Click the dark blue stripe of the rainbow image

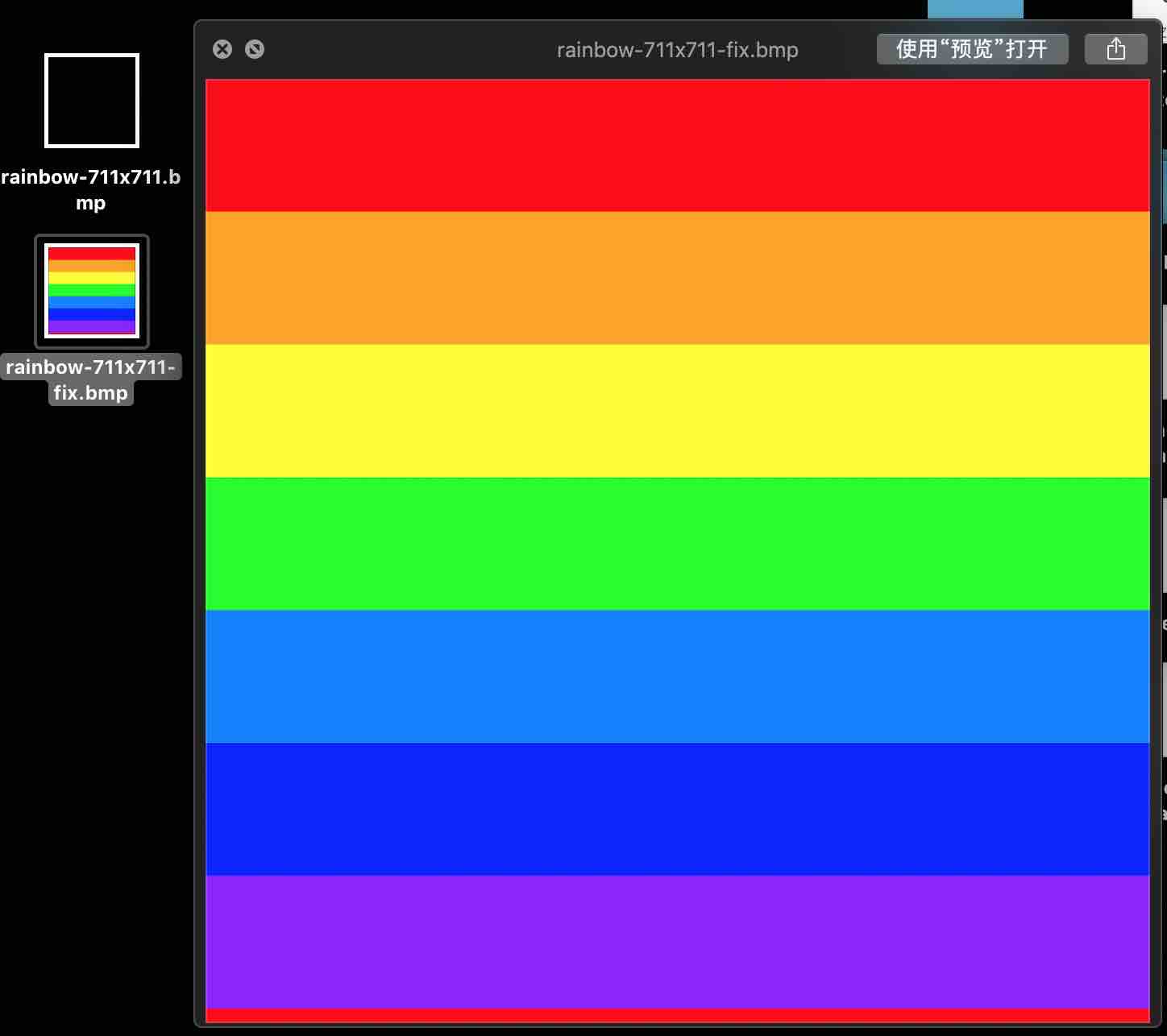[677, 810]
